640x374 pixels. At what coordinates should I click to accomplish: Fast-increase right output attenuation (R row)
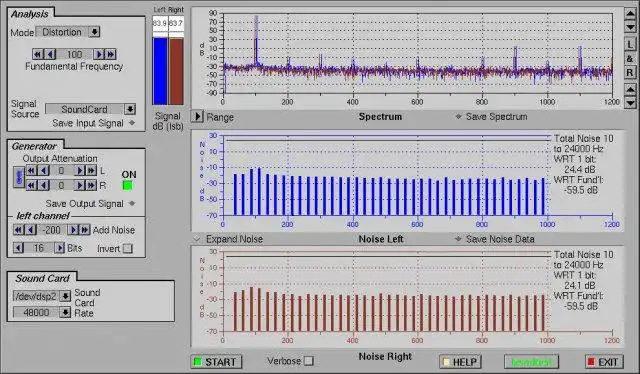coord(91,186)
